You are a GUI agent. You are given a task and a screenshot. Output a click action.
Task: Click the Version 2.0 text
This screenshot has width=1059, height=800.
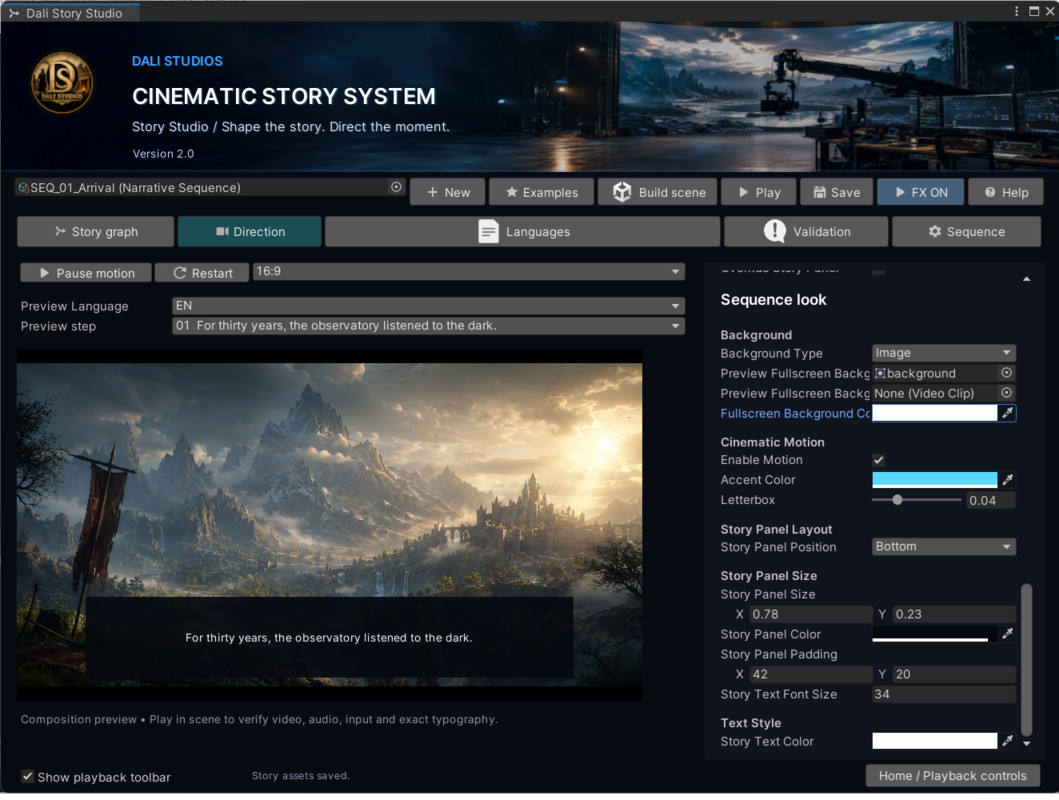[x=163, y=153]
